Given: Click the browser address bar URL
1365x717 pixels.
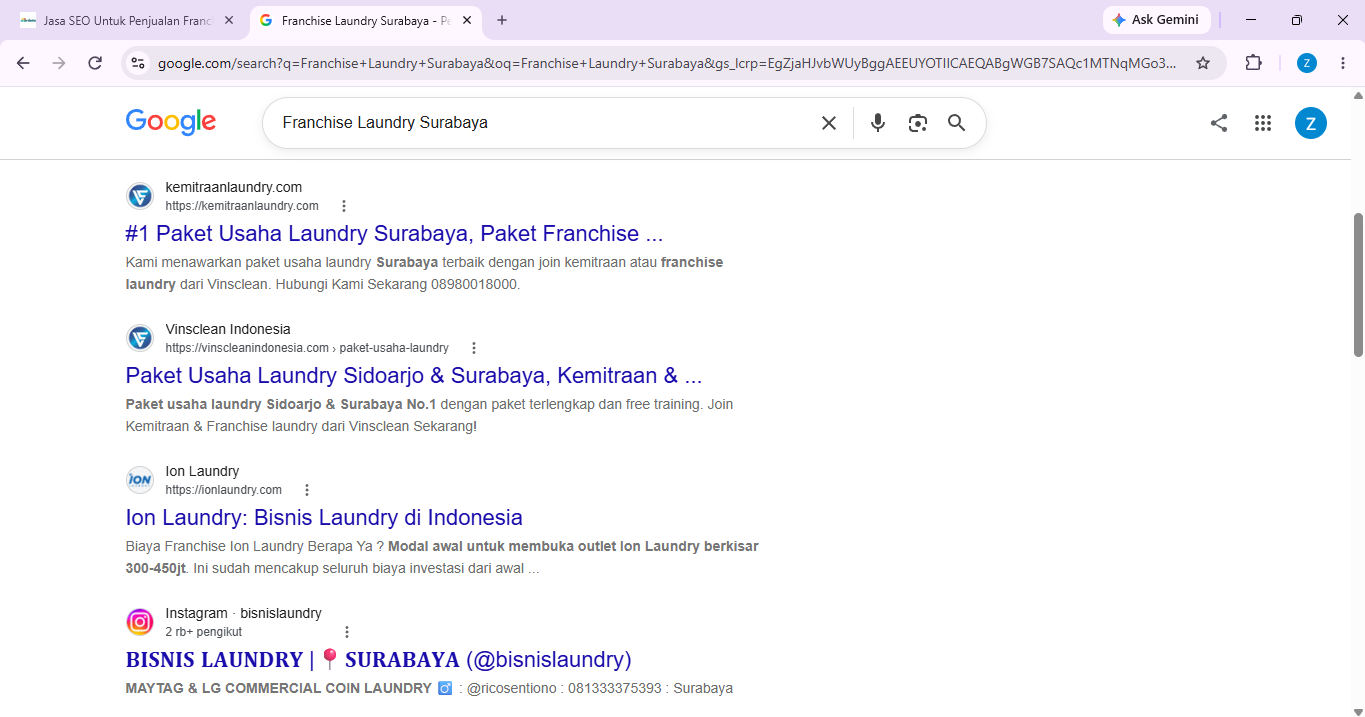Looking at the screenshot, I should tap(667, 63).
